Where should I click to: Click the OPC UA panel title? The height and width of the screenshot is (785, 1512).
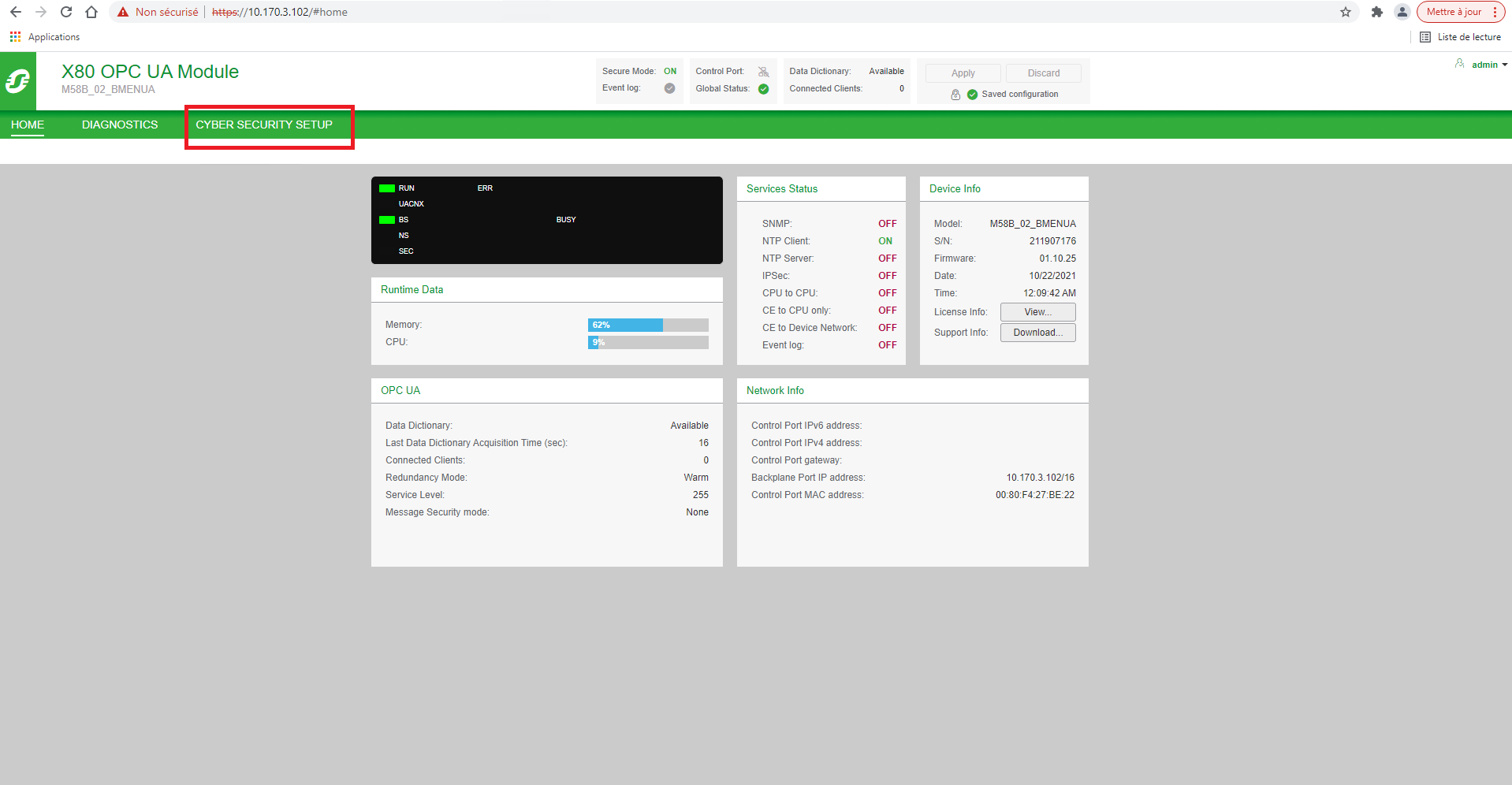(400, 390)
